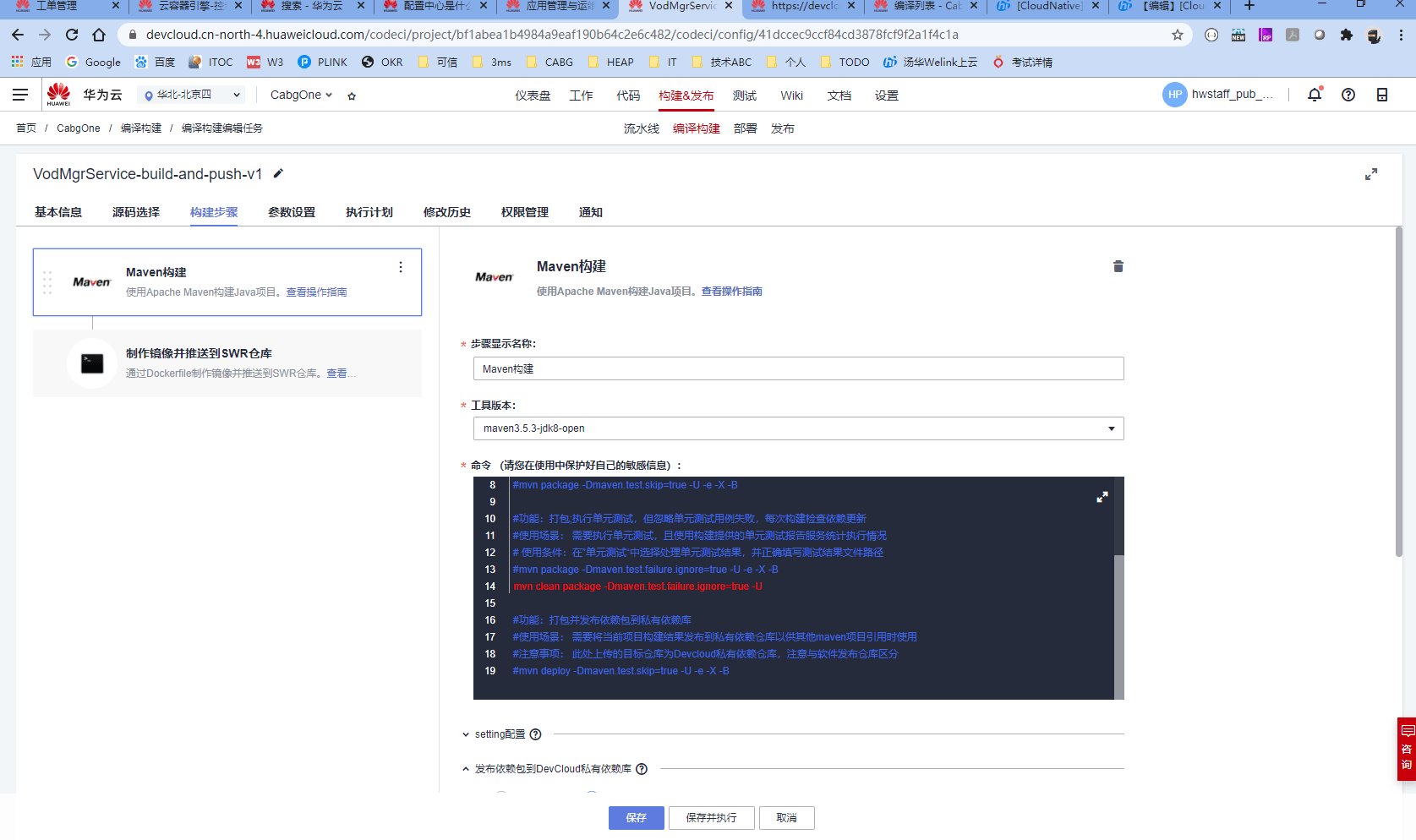Open the Google bookmark
Image resolution: width=1416 pixels, height=840 pixels.
(x=93, y=62)
